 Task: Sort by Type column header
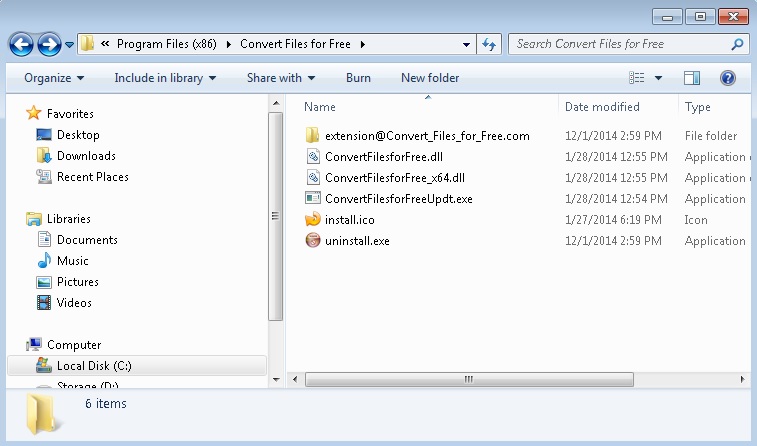(698, 107)
